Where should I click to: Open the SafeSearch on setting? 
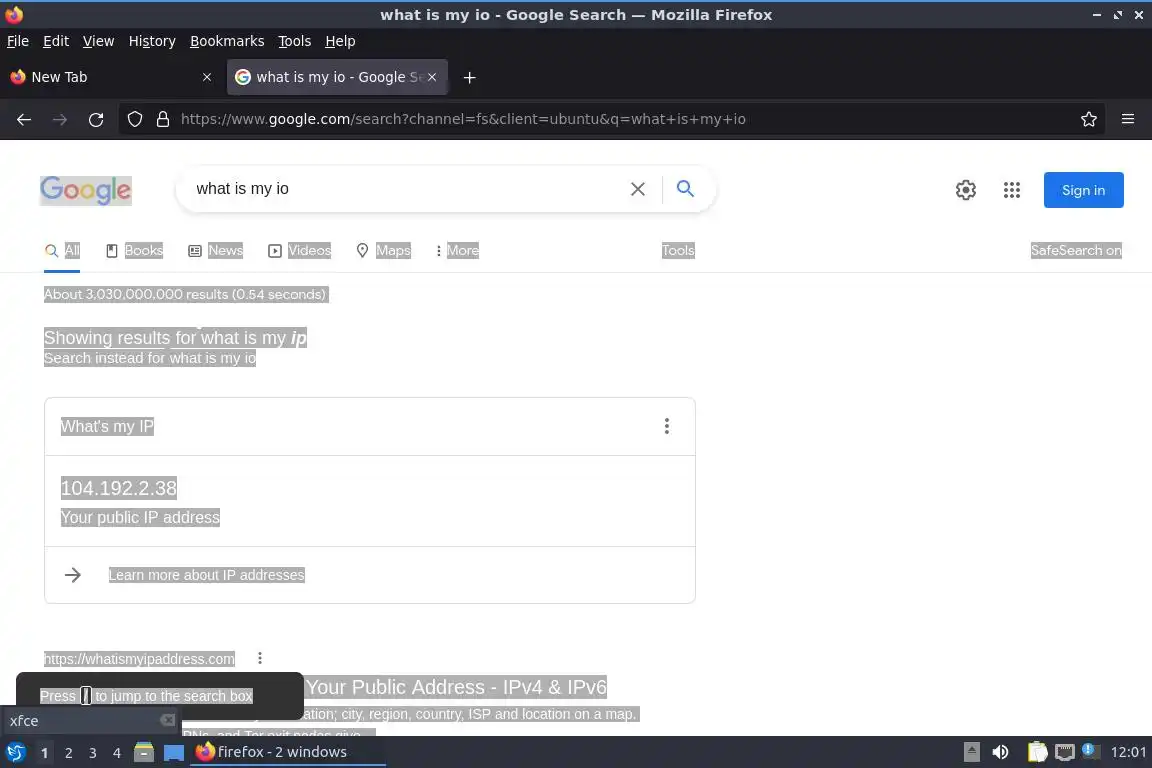[x=1076, y=251]
